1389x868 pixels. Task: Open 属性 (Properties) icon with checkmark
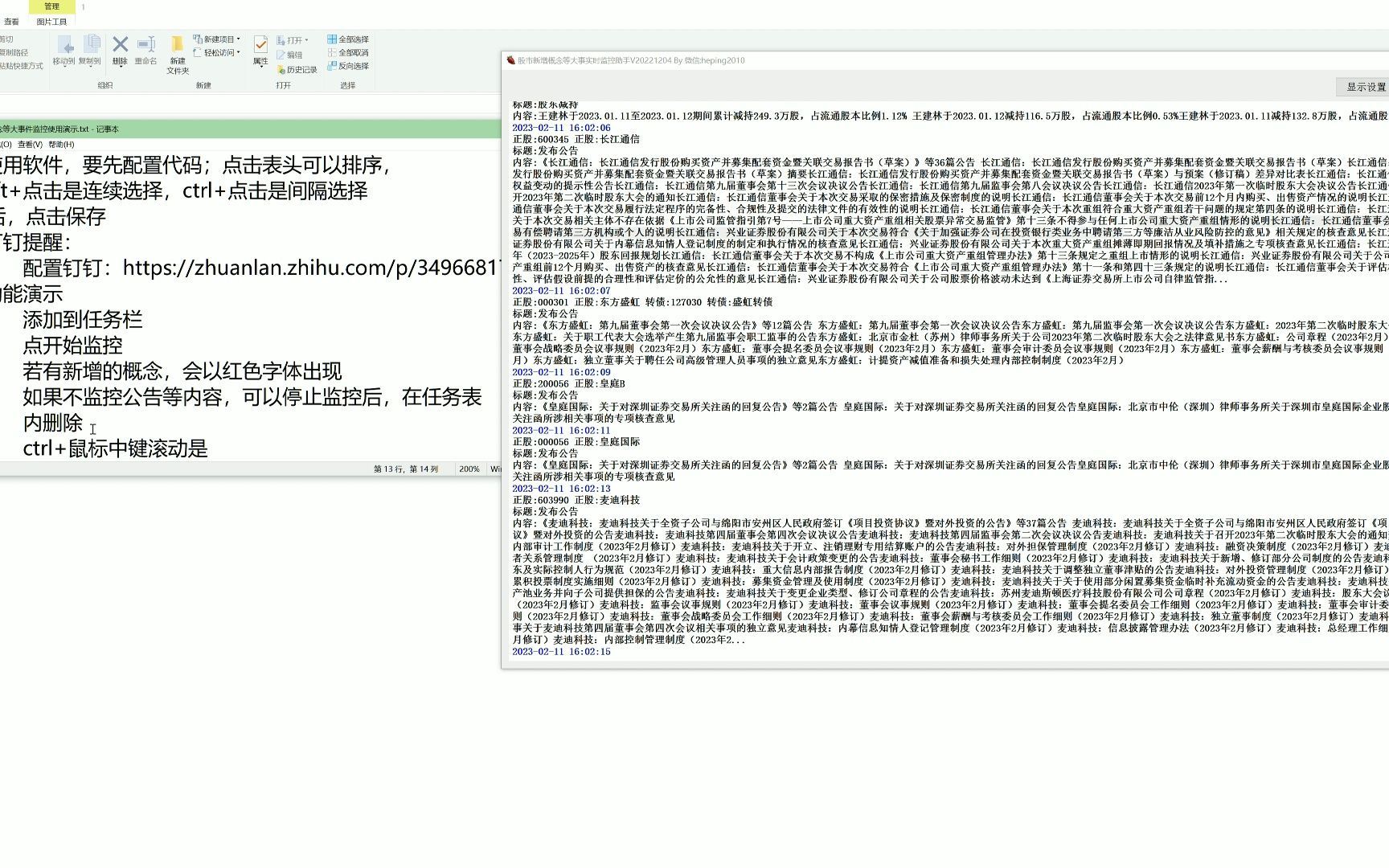click(260, 50)
